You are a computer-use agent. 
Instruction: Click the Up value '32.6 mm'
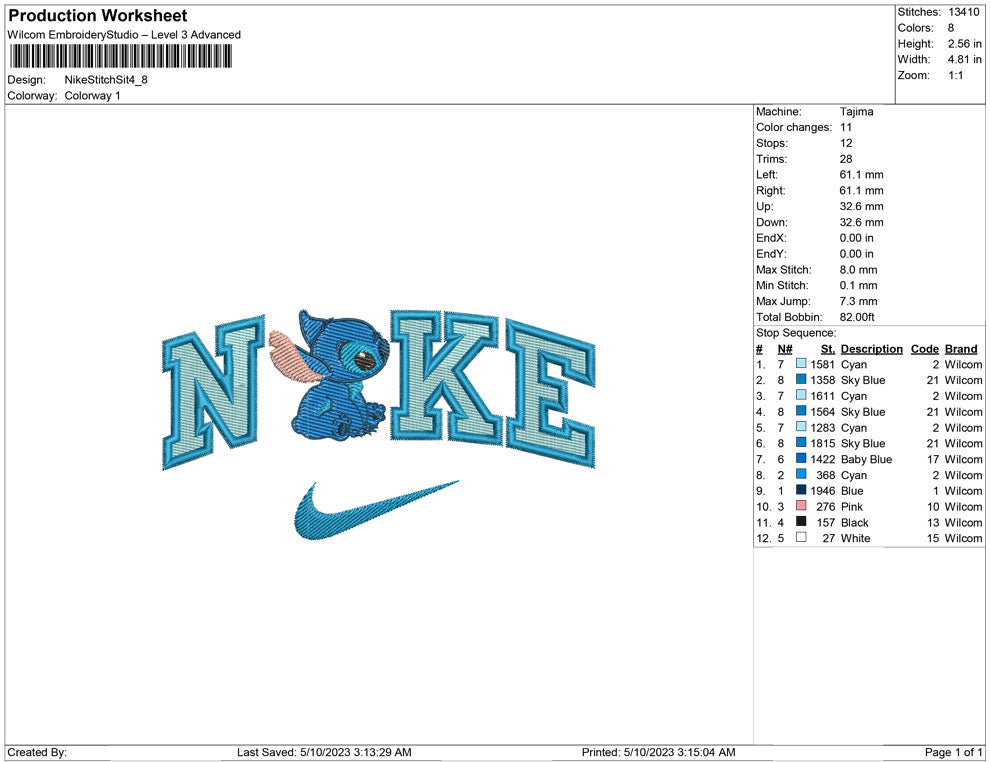coord(861,206)
